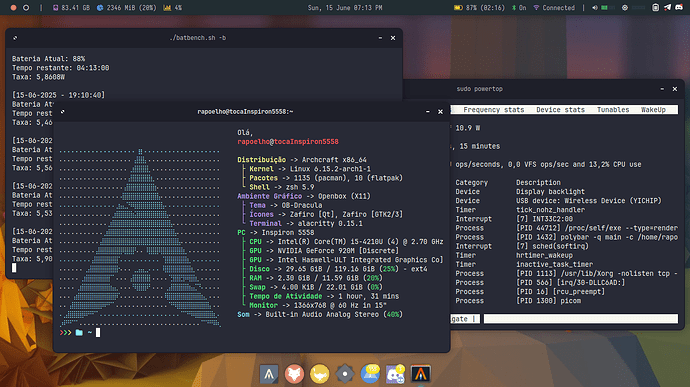Click the './batbench.sh -b' window title
This screenshot has height=387, width=690.
tap(198, 38)
